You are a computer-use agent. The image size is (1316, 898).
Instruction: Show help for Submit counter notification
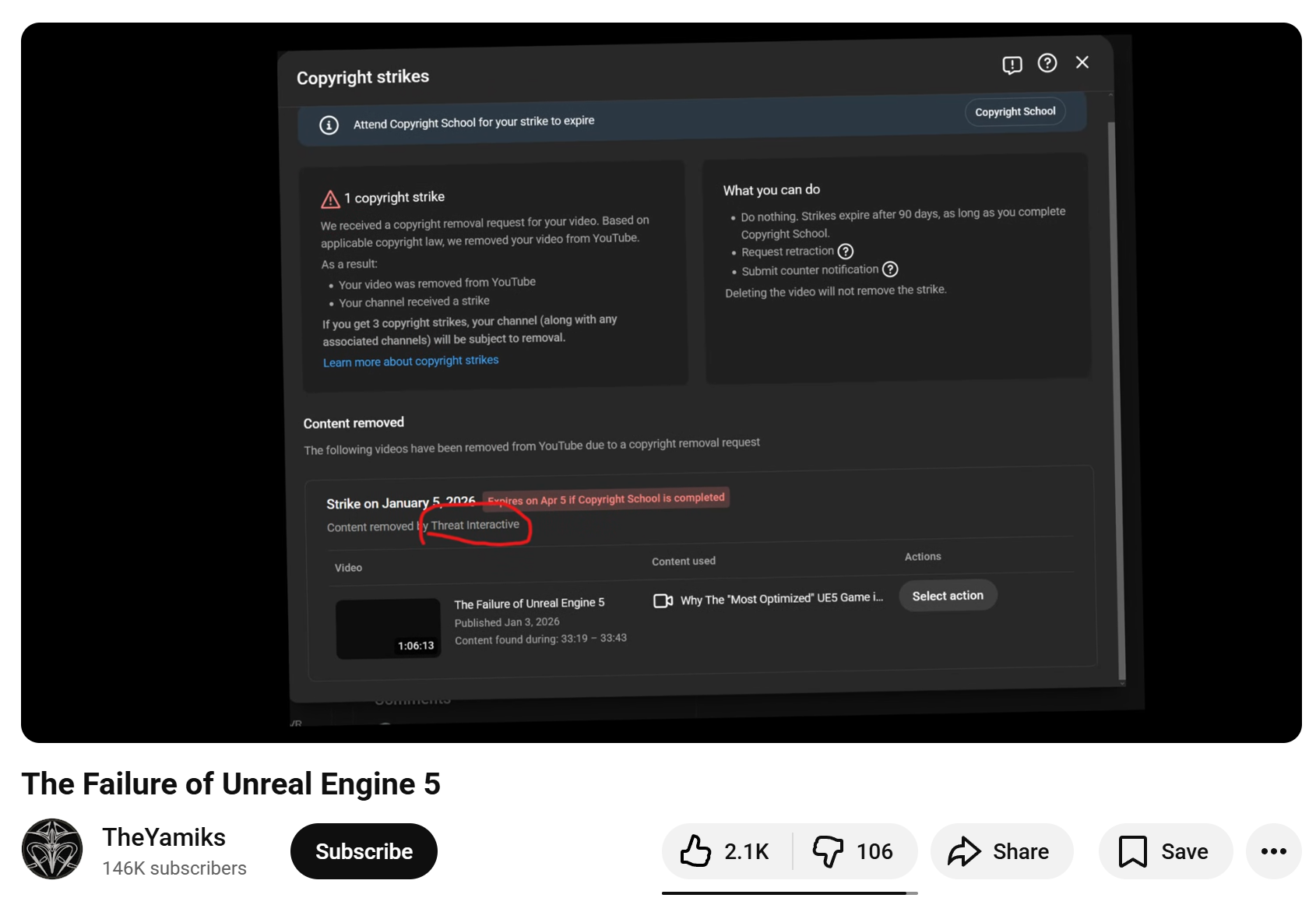(890, 269)
